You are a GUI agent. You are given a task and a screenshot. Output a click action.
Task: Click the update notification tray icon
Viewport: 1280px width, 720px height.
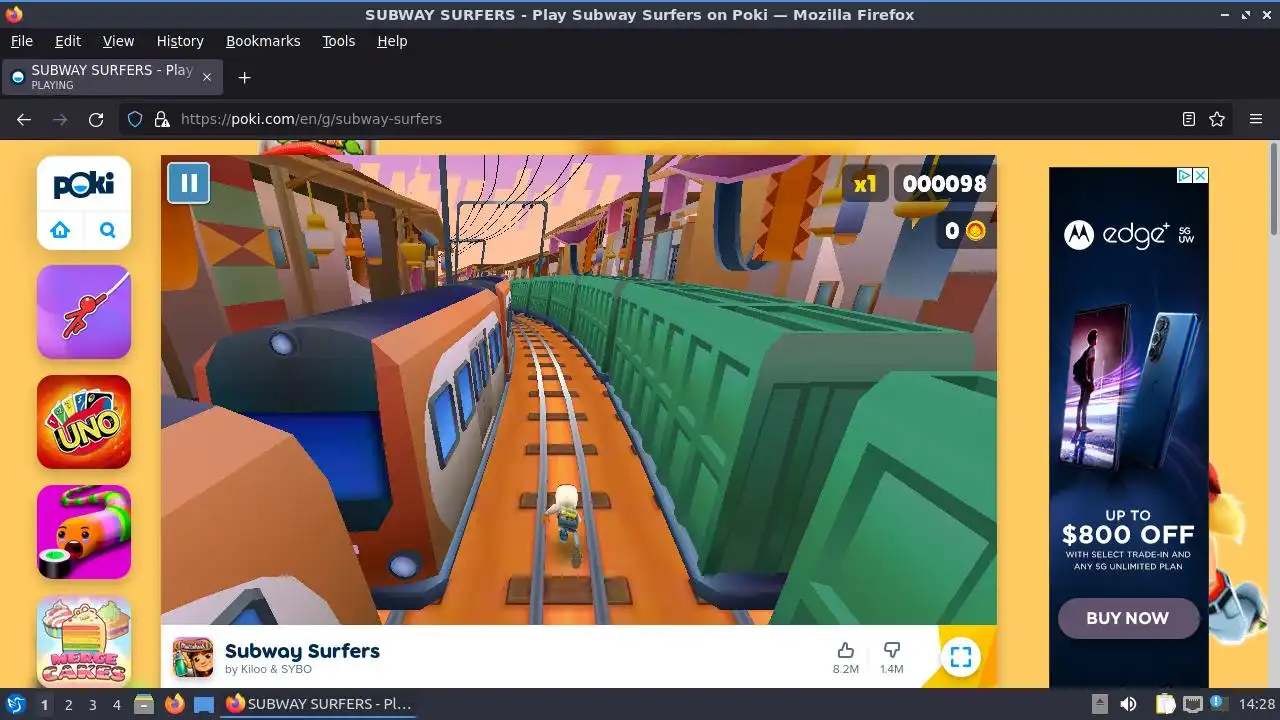[1219, 704]
